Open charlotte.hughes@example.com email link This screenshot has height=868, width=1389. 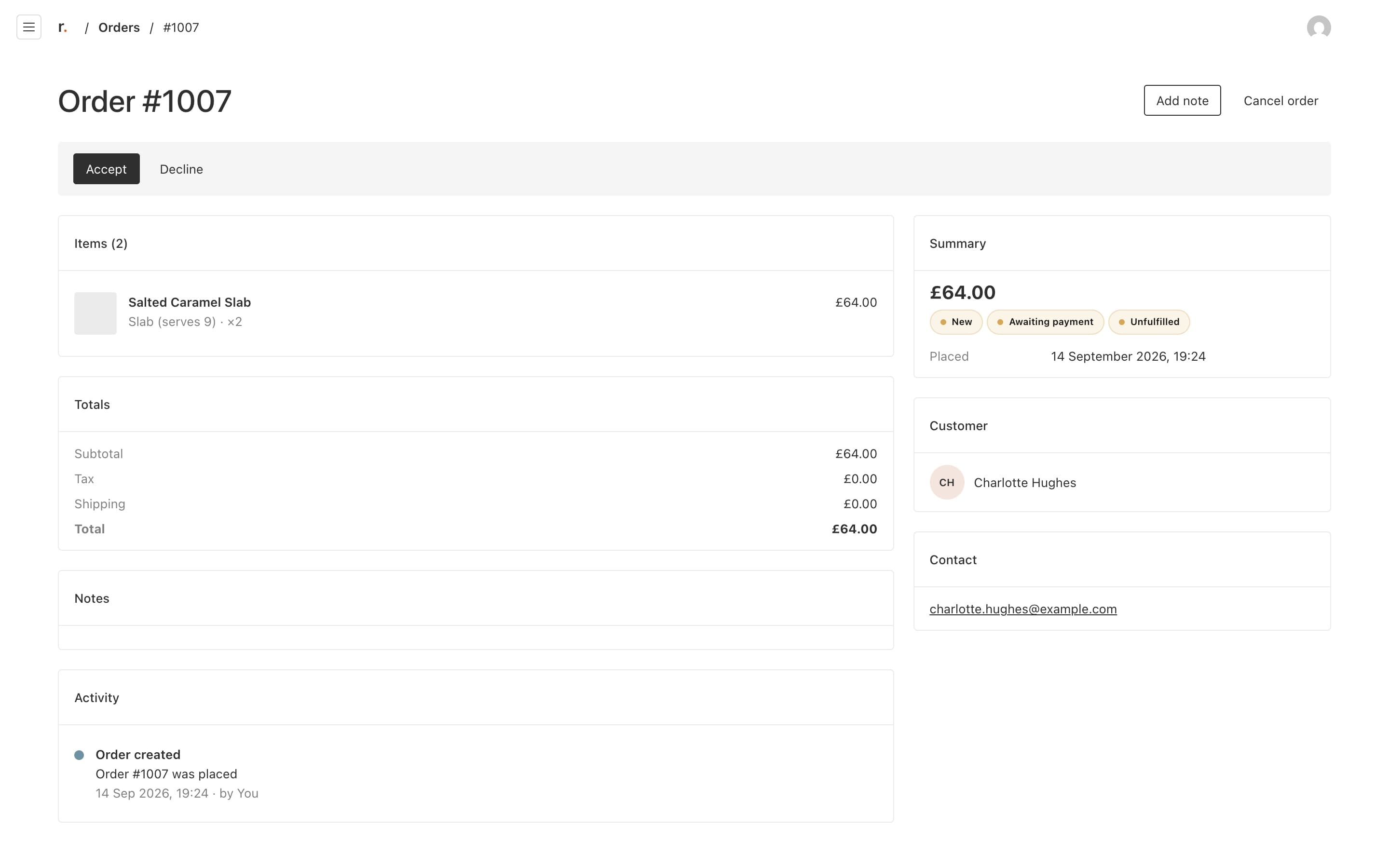(1023, 609)
